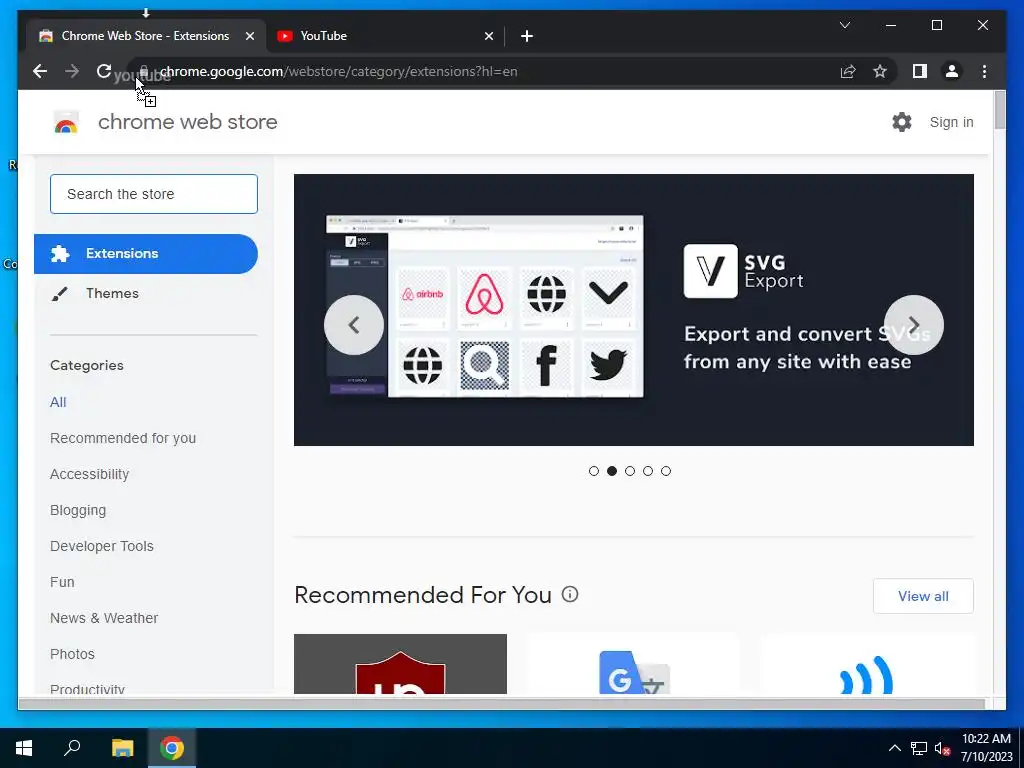Click the Categories heading

coord(87,365)
